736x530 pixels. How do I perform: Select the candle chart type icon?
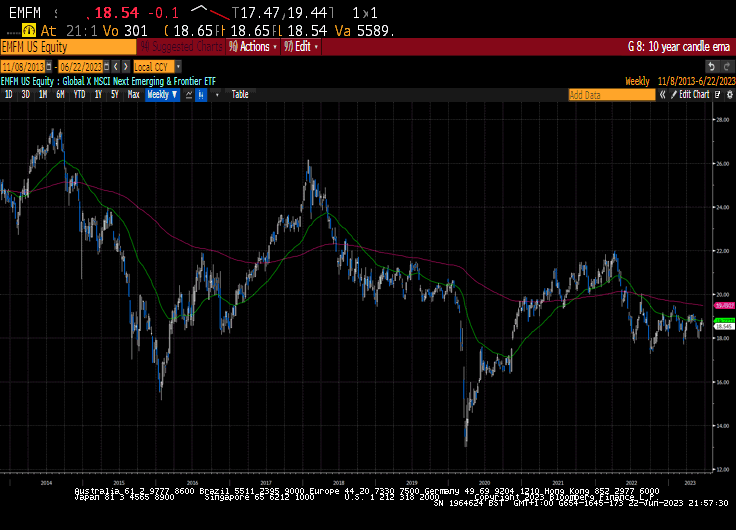coord(202,94)
